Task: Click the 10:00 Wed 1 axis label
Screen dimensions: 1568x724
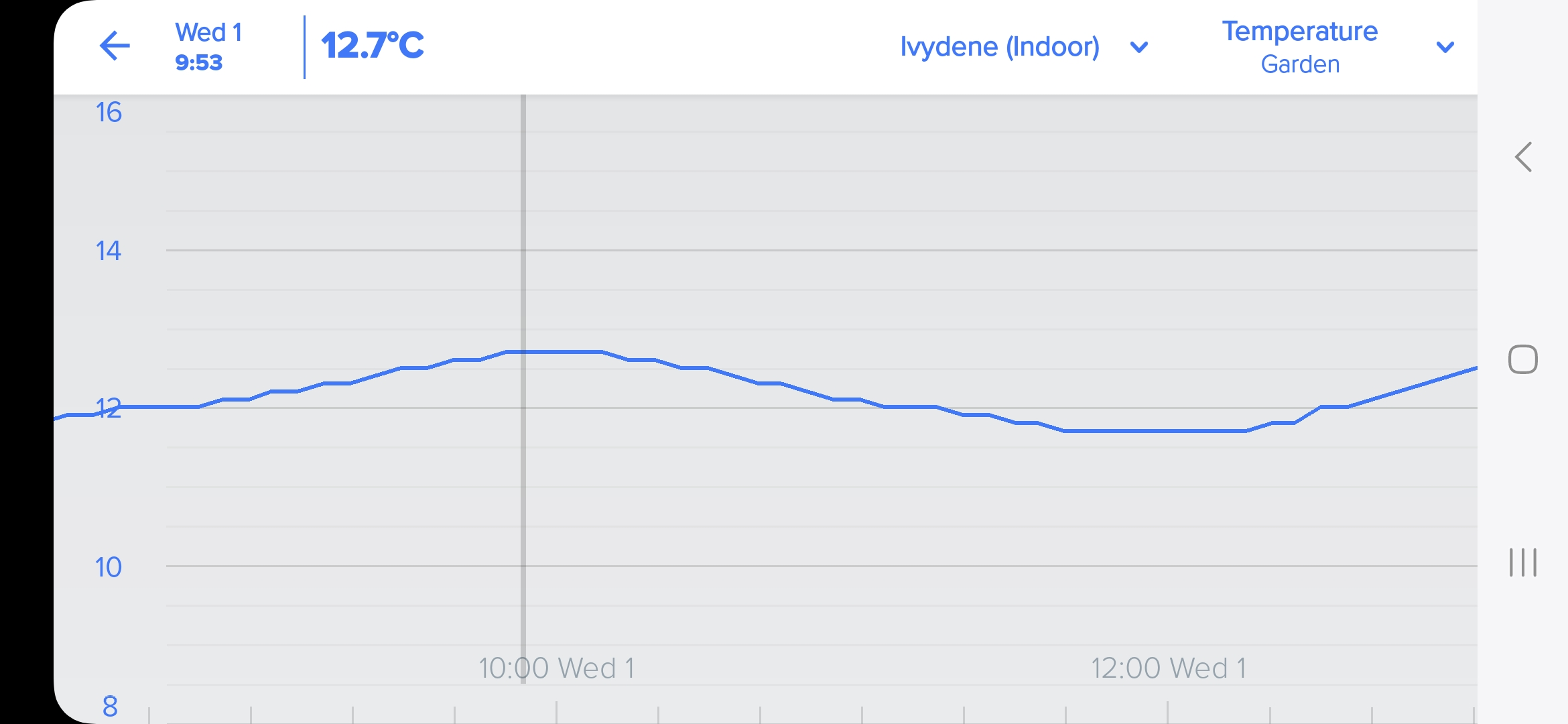Action: (556, 668)
